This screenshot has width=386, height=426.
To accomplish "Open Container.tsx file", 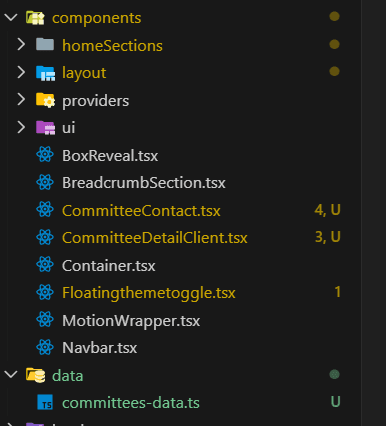I will tap(109, 266).
